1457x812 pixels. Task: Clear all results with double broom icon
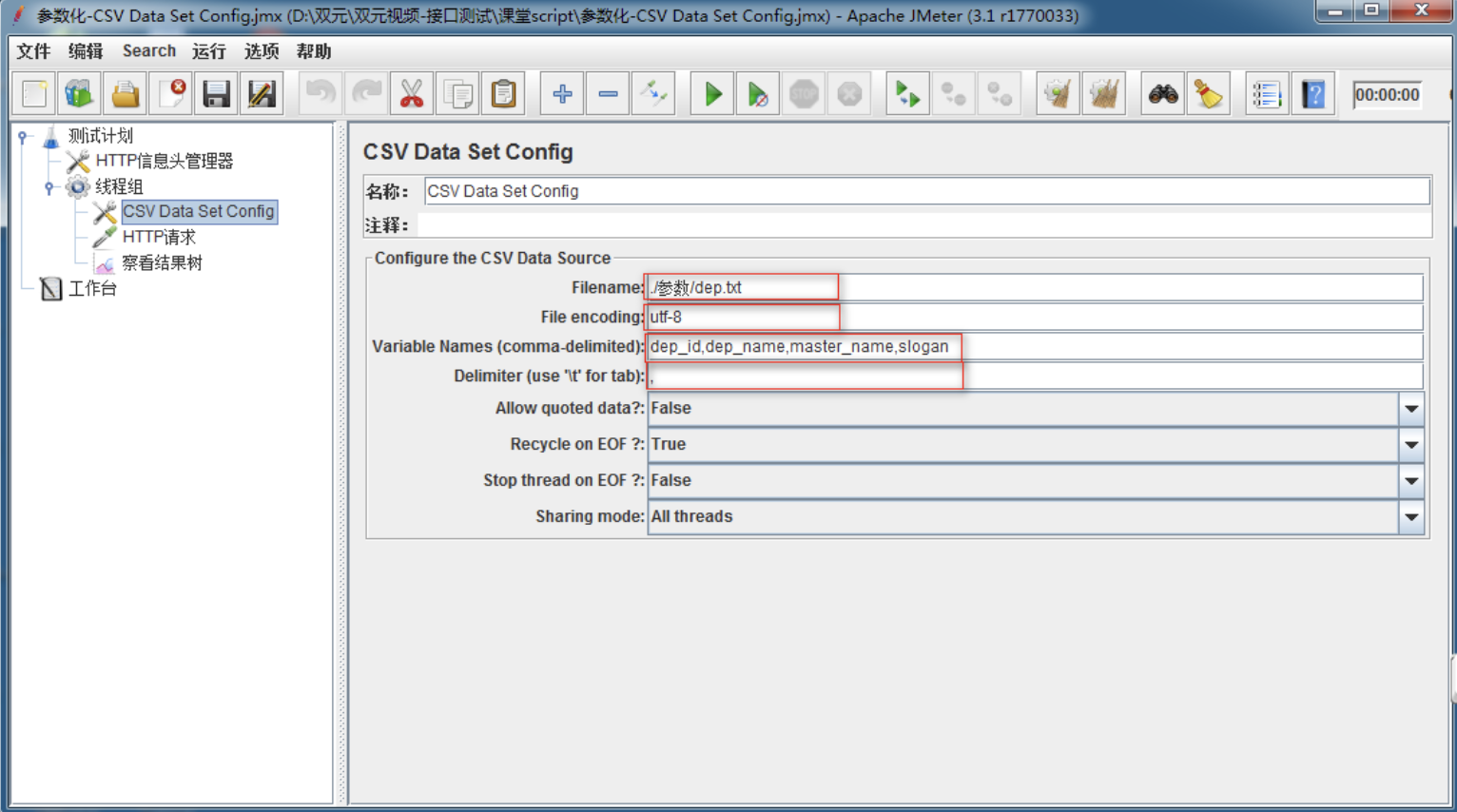pos(1103,94)
